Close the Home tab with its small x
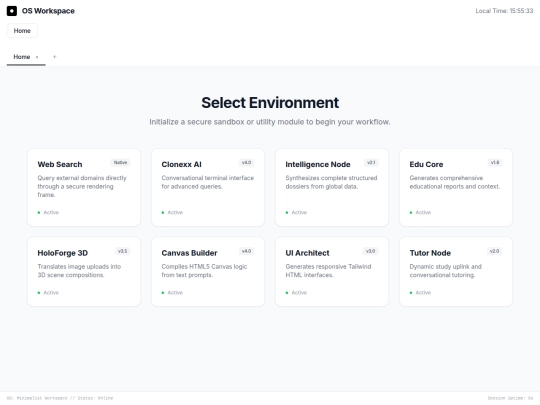Image resolution: width=540 pixels, height=405 pixels. point(37,57)
